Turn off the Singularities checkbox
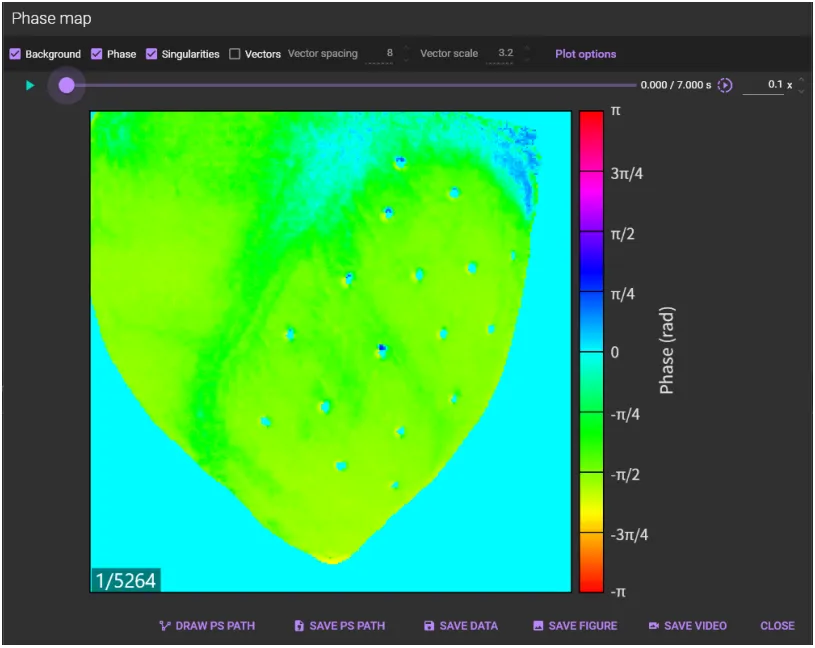 [x=152, y=54]
